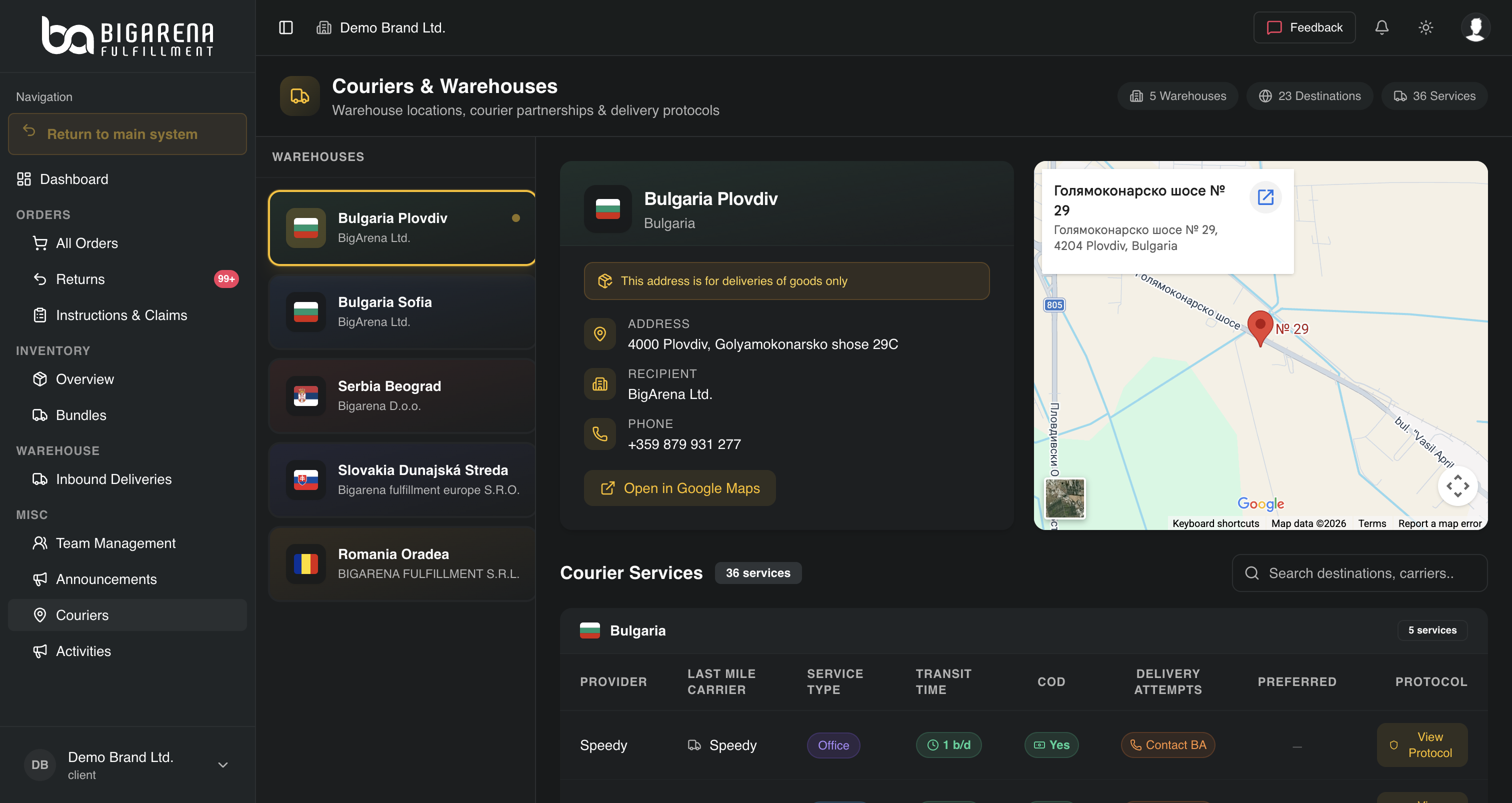
Task: Click the map Keyboard shortcuts link
Action: (1215, 523)
